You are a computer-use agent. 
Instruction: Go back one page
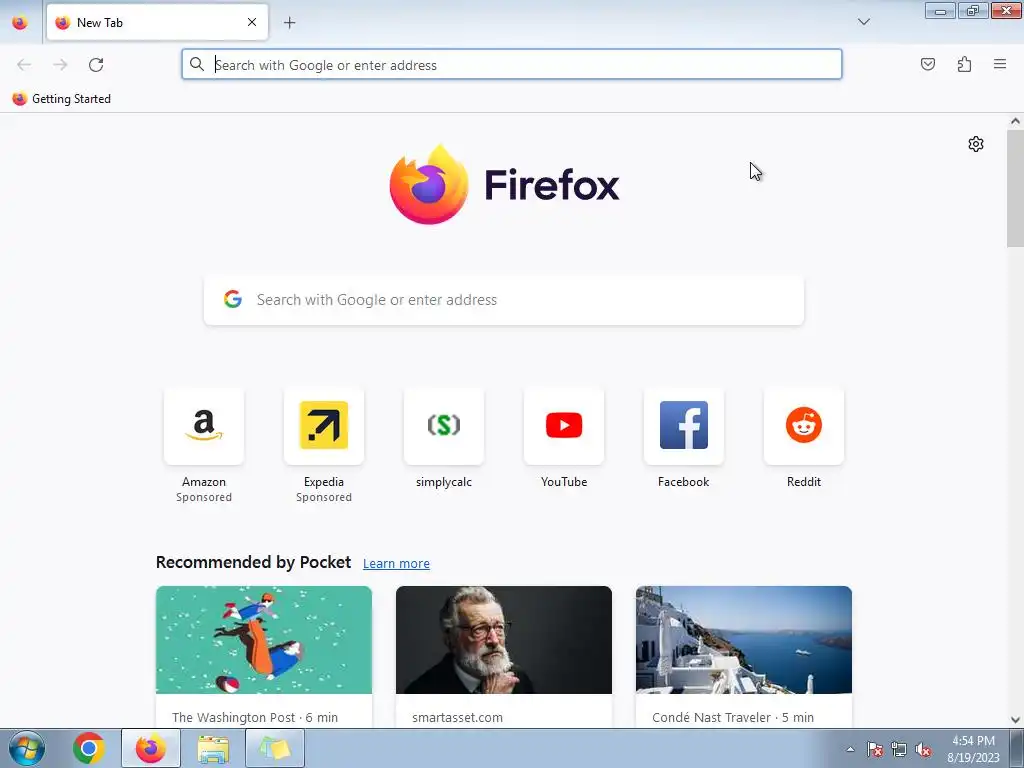24,65
